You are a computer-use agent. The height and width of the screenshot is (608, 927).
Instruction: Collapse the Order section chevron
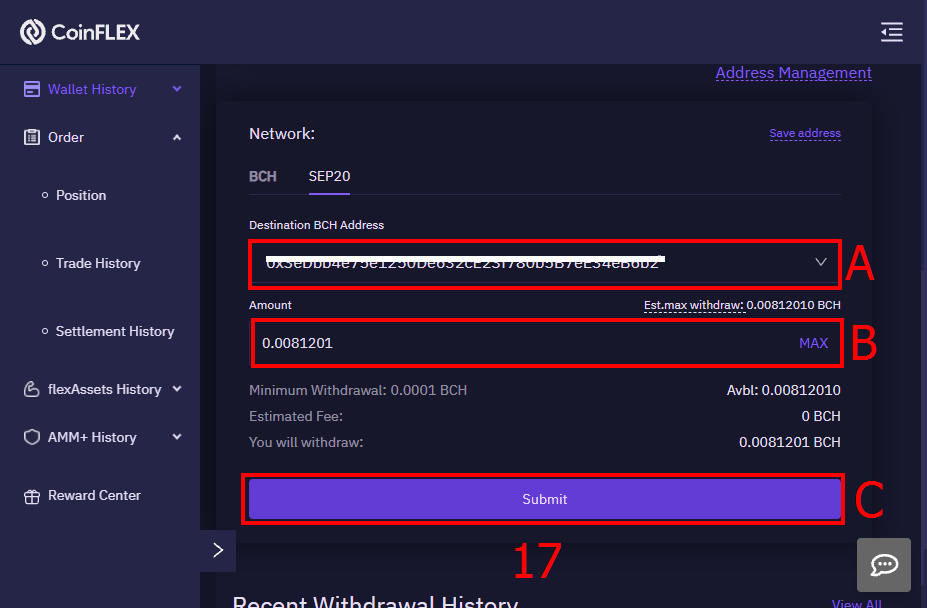pos(177,137)
